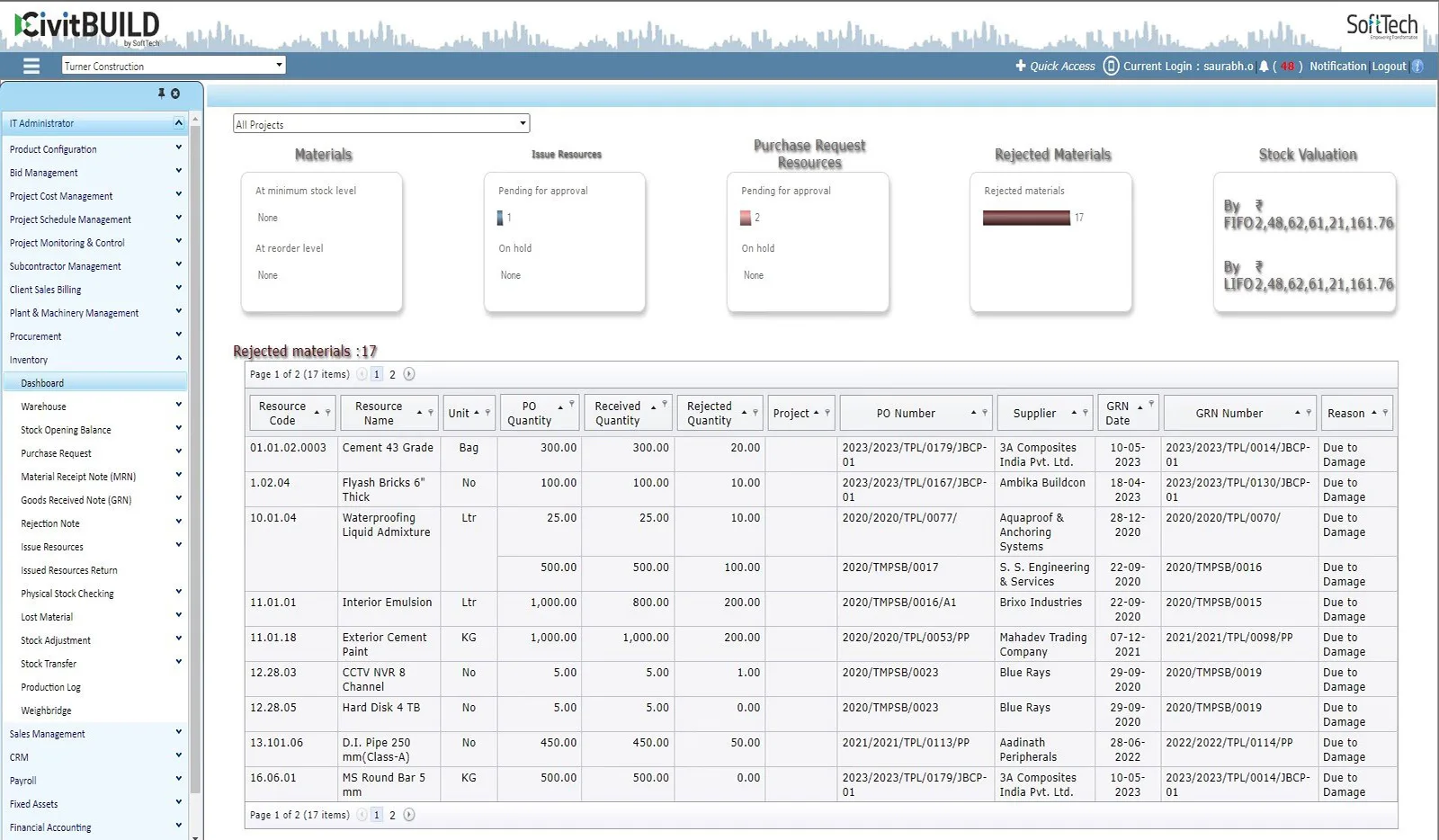Pin the sidebar navigation panel
The image size is (1439, 840).
(x=161, y=94)
